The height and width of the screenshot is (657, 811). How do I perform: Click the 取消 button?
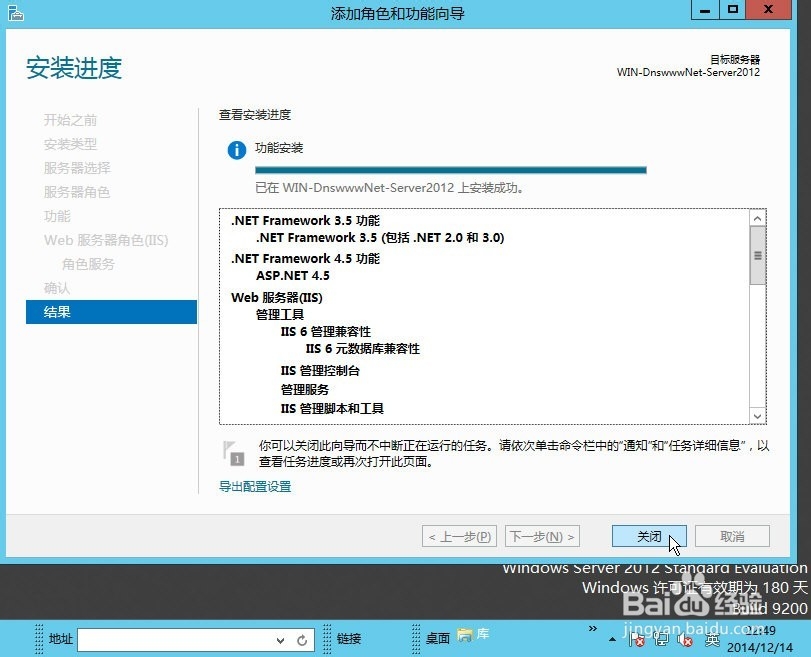click(731, 536)
